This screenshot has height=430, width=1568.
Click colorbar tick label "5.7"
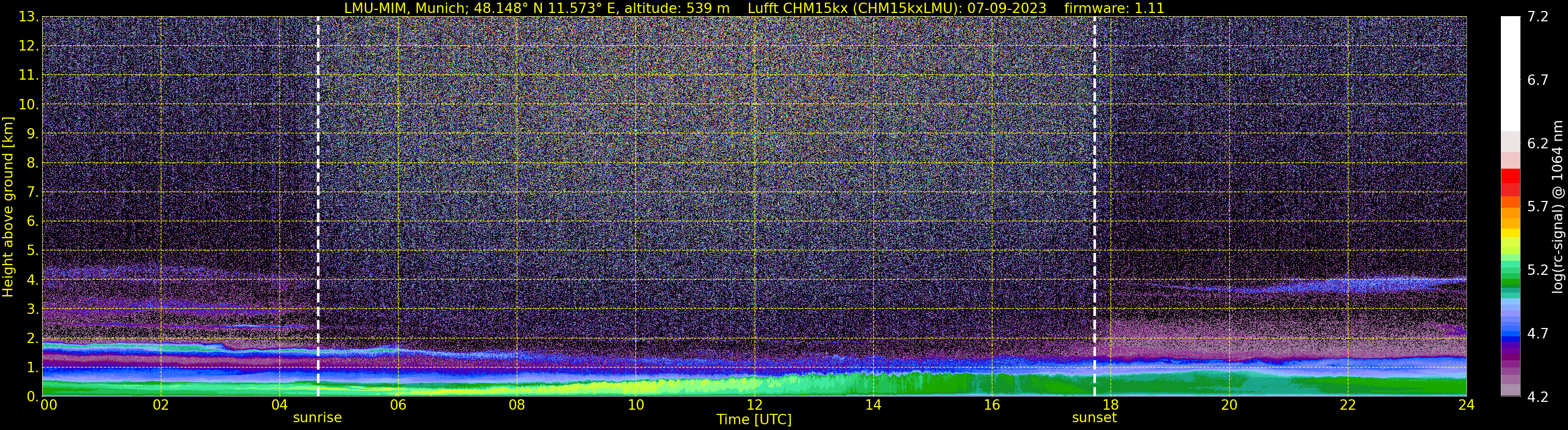click(1538, 207)
